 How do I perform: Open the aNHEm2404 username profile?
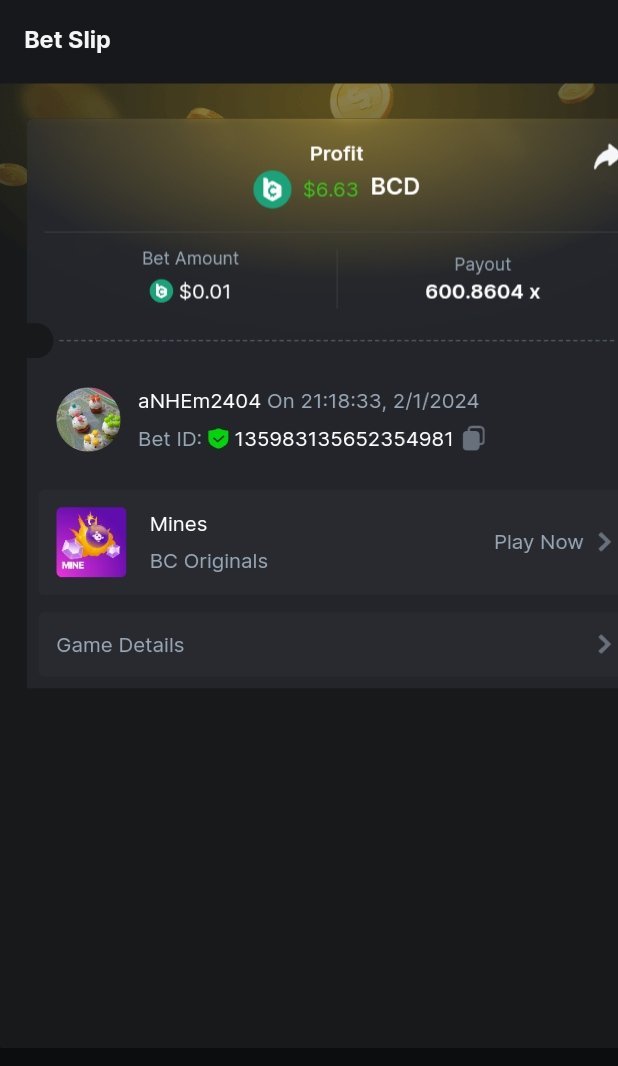[199, 401]
